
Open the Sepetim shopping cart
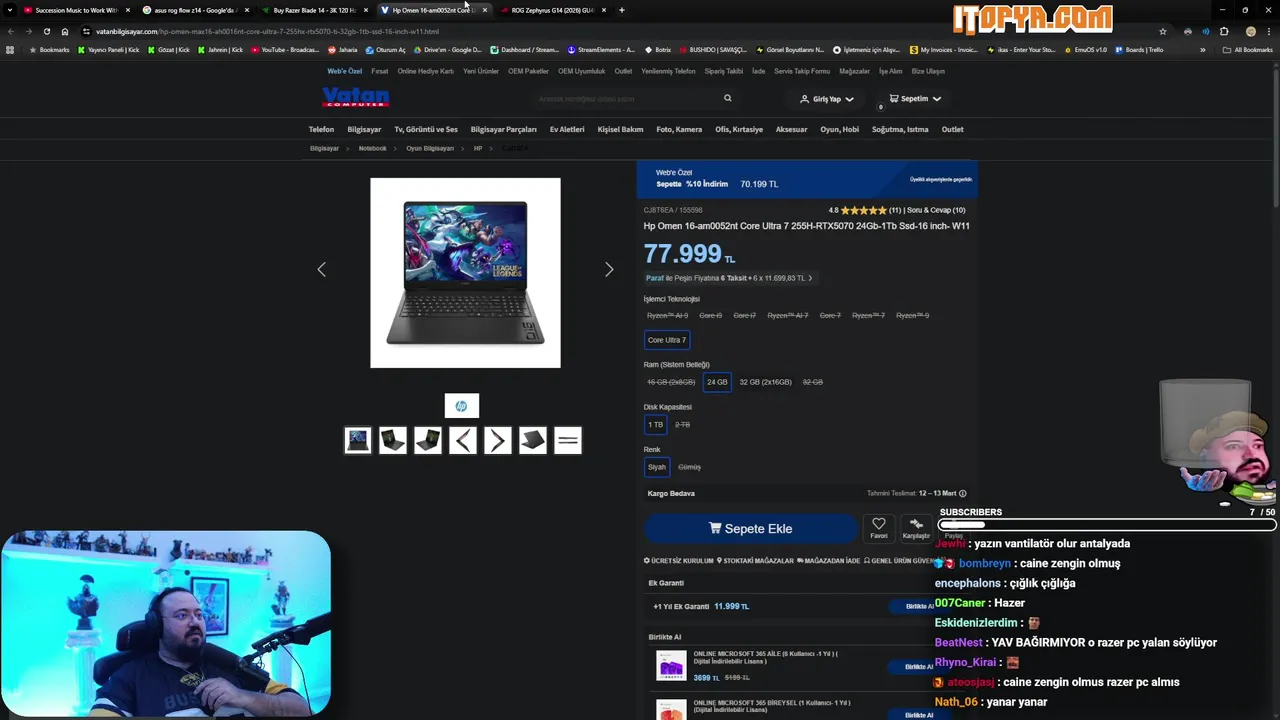(x=915, y=99)
